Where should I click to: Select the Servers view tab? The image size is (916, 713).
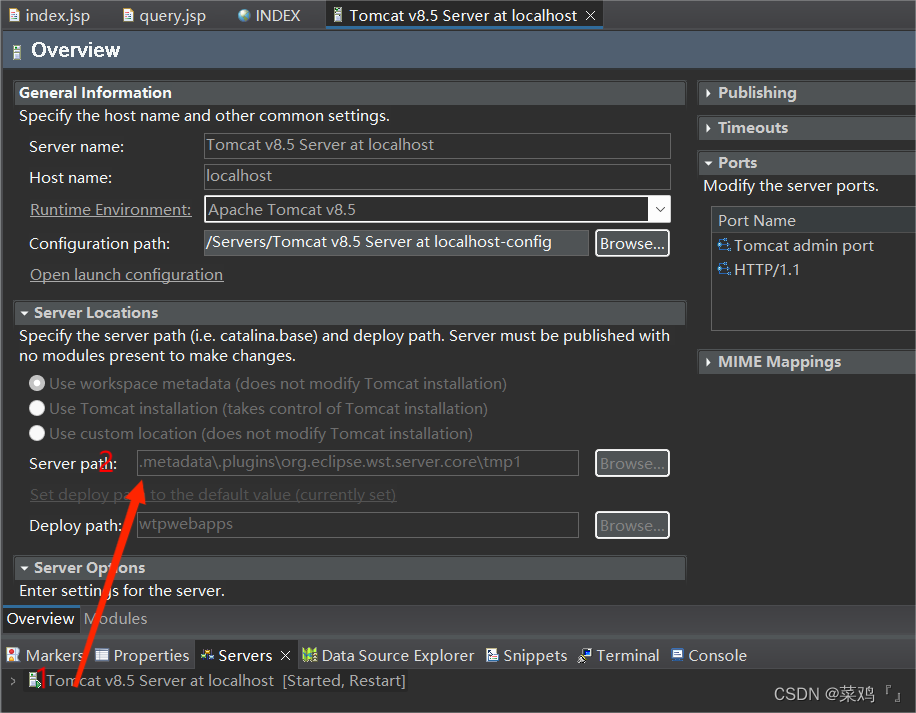point(245,655)
